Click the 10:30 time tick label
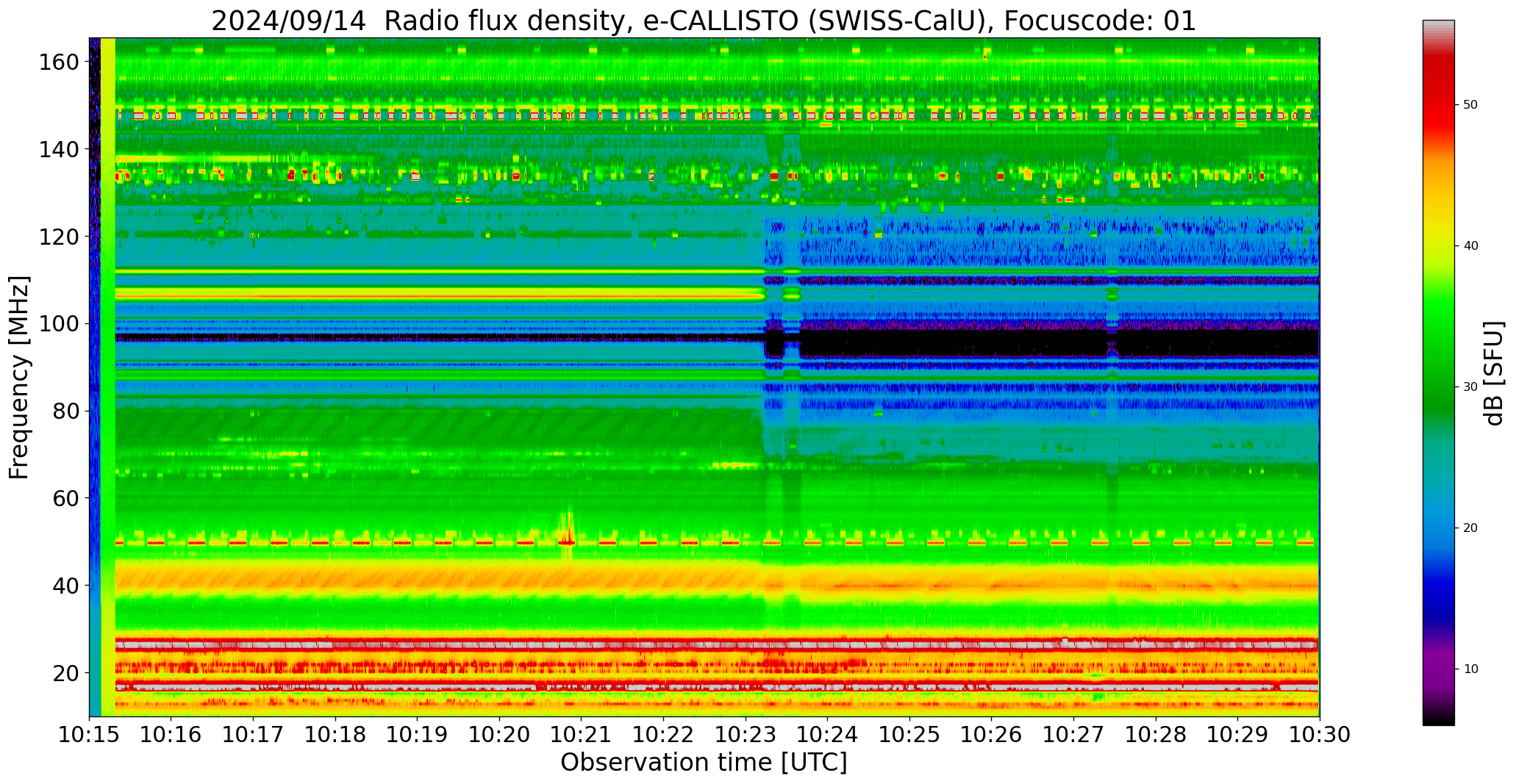This screenshot has height=784, width=1516. coord(1319,734)
